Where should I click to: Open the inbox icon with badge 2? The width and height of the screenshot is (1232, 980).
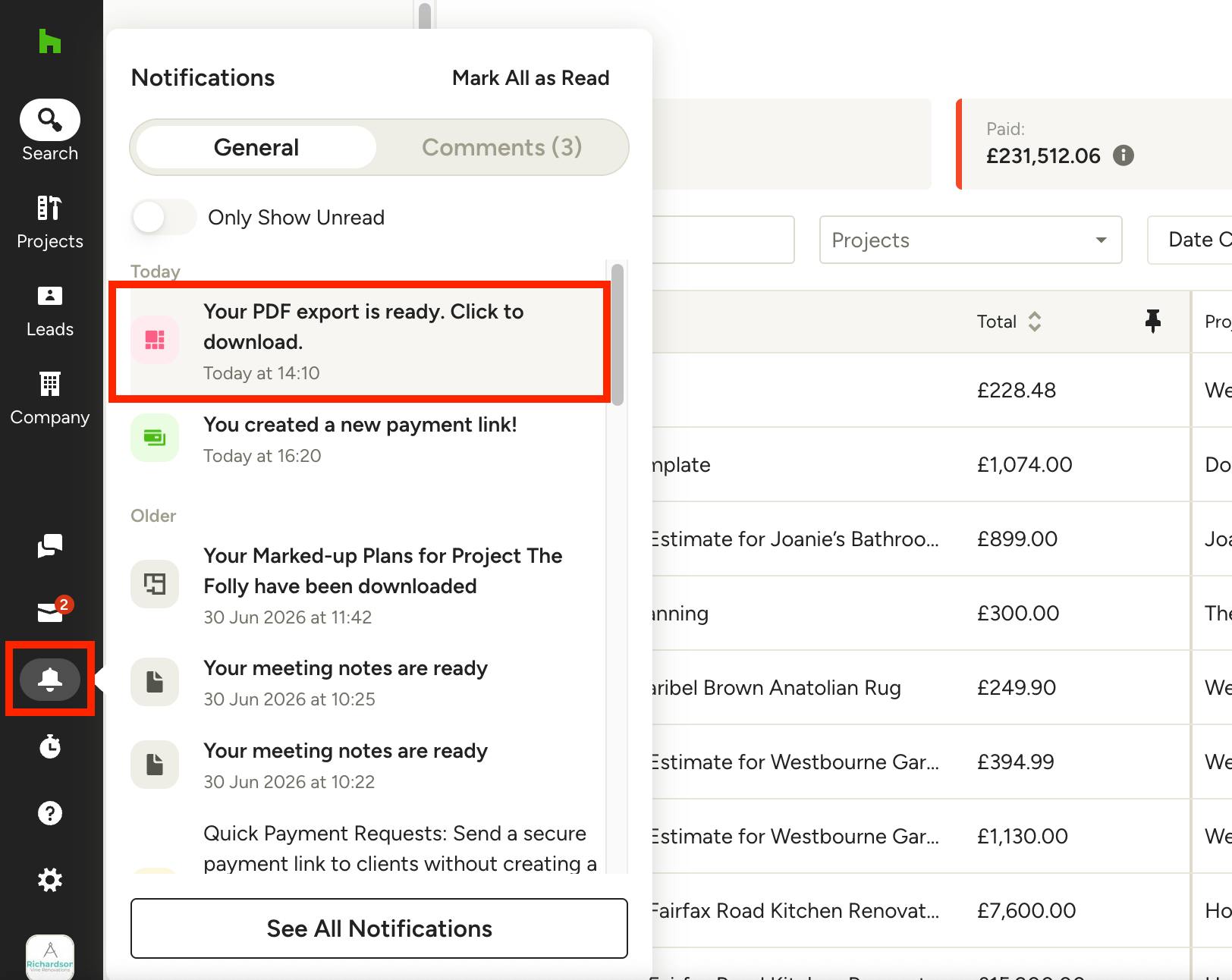click(x=52, y=611)
